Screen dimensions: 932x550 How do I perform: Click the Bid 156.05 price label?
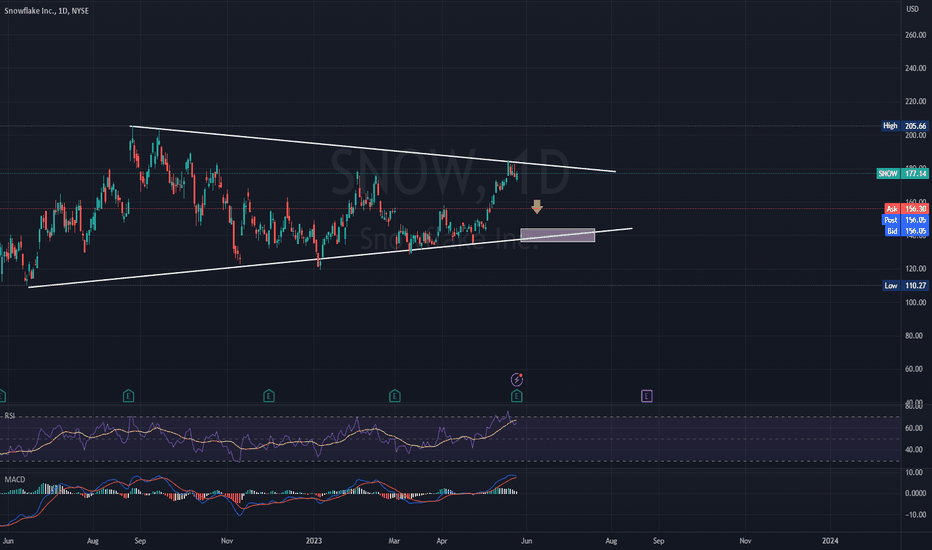[906, 231]
